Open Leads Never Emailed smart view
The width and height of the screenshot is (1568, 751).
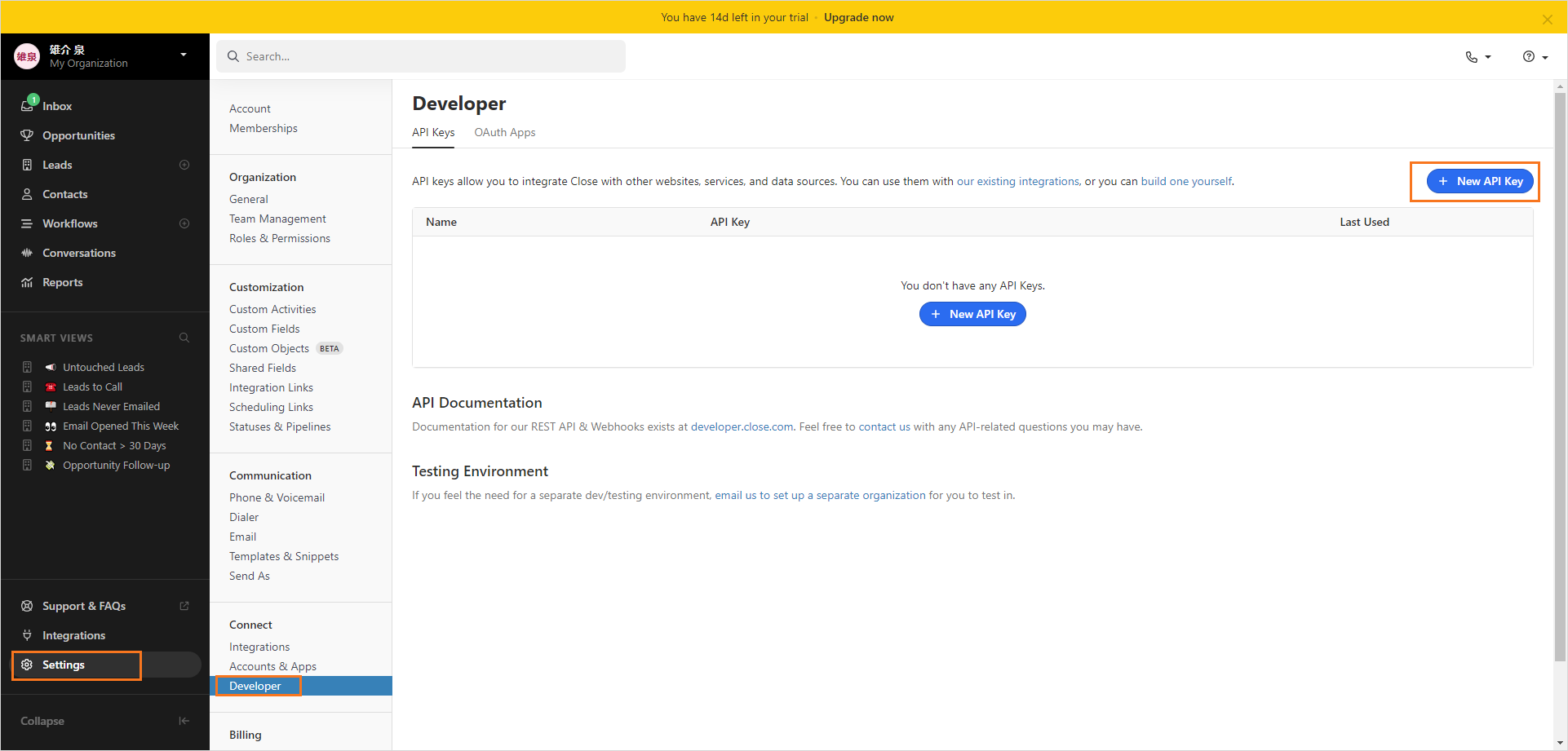click(111, 406)
